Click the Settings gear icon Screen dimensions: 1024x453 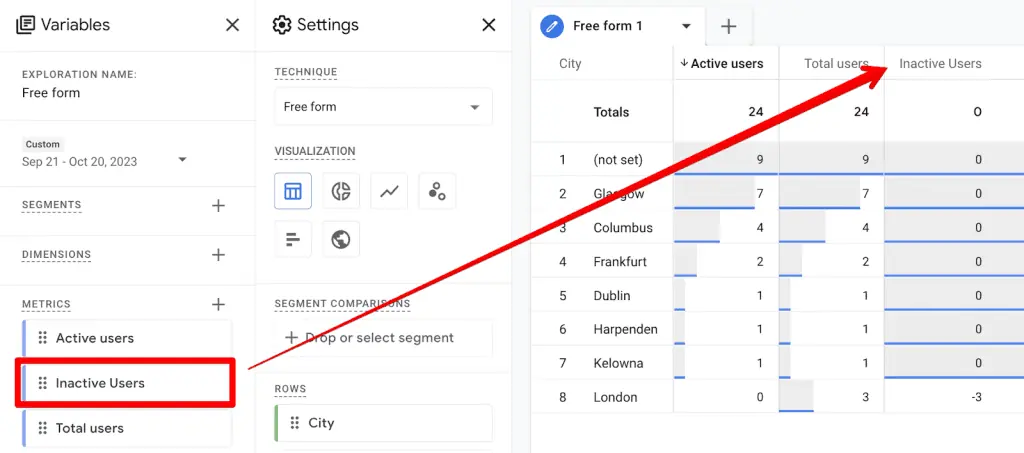coord(281,25)
